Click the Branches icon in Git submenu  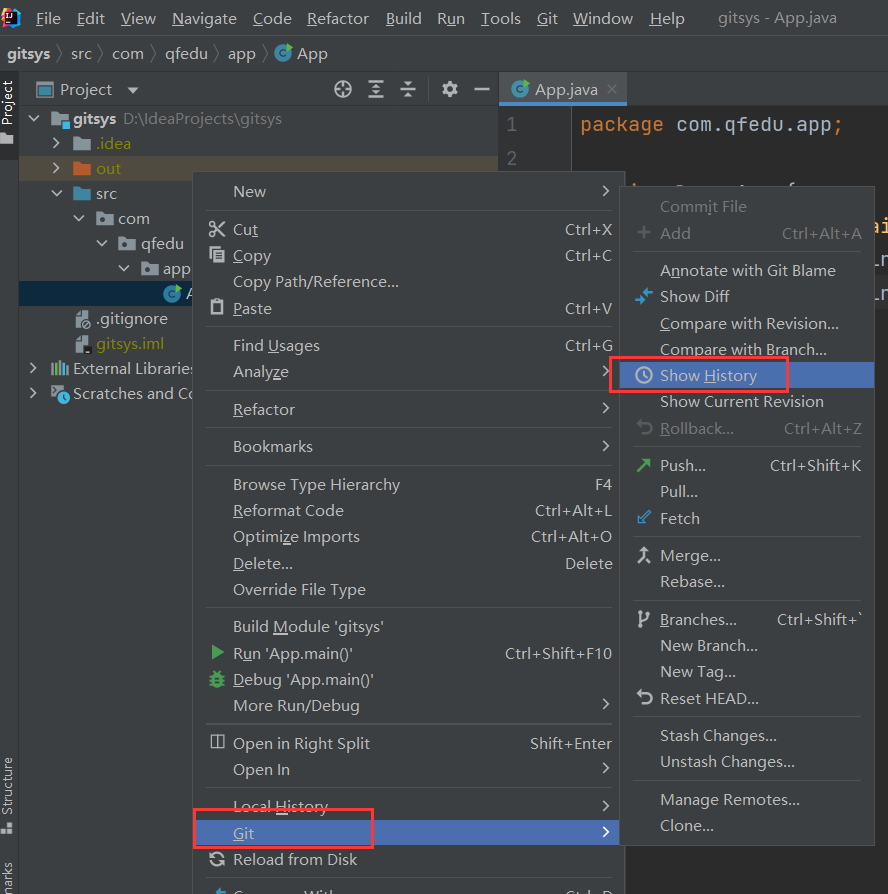pos(644,619)
